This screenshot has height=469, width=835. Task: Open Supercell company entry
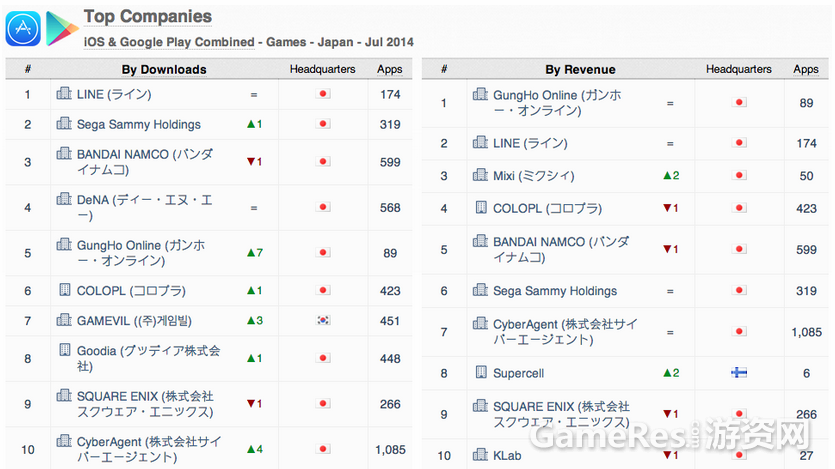tap(518, 373)
